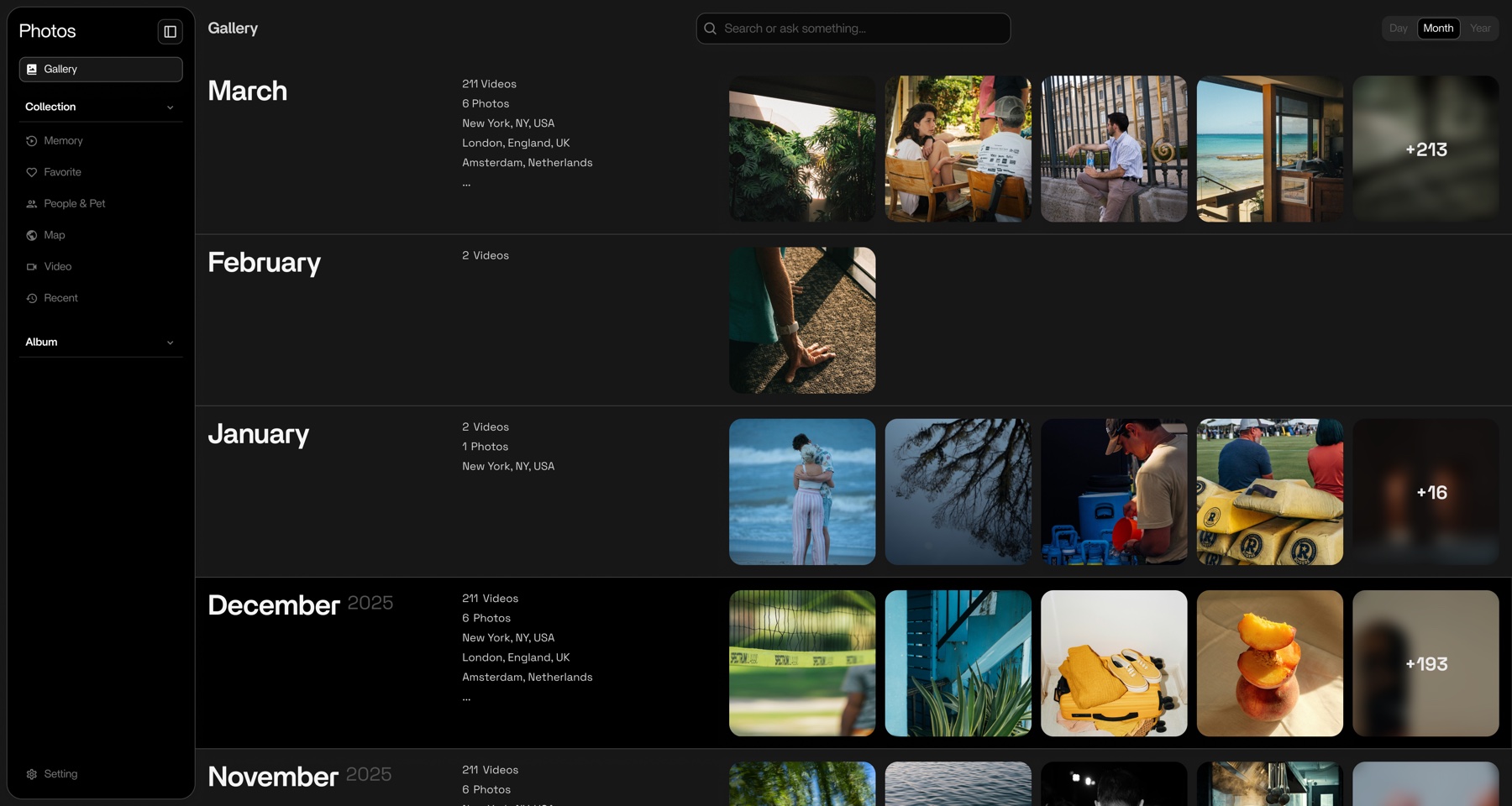Click the Video camera icon

(x=32, y=267)
